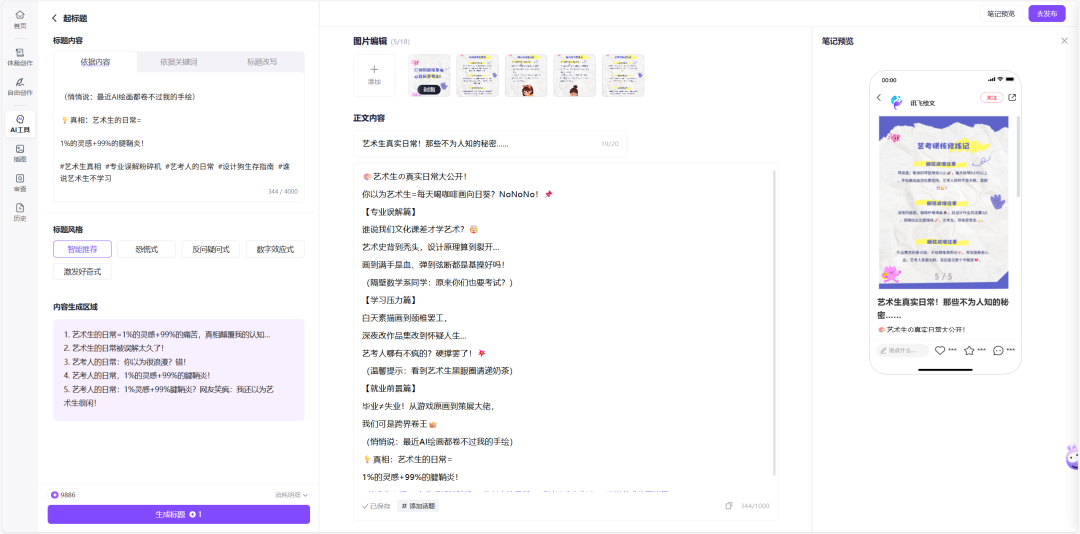
Task: Select generated title 4 1%的灵感+99%的腱鞘炎
Action: [136, 376]
